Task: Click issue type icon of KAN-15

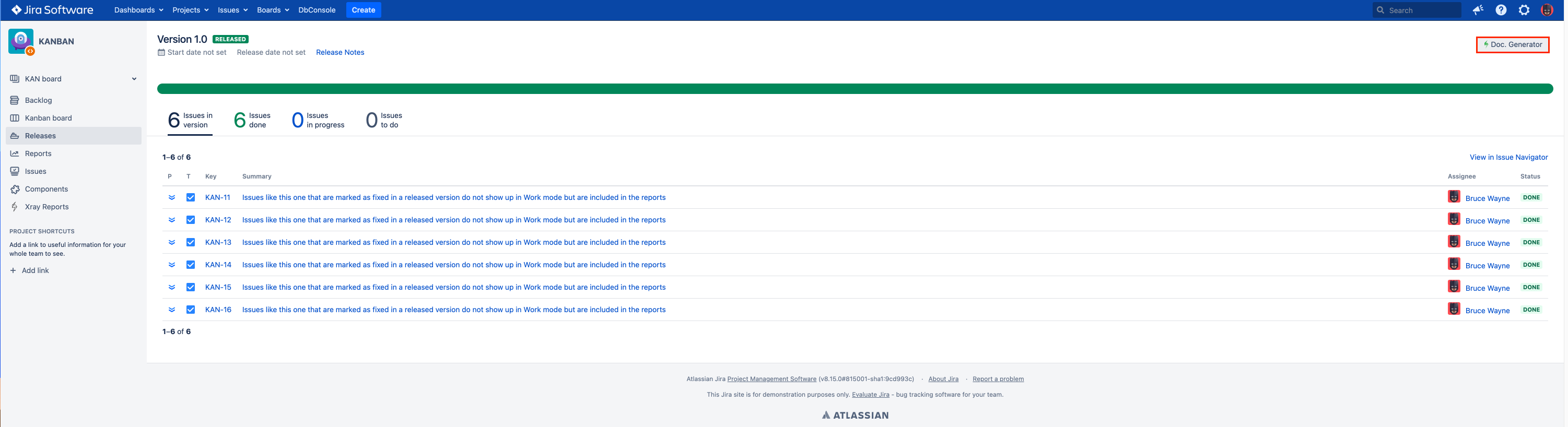Action: pyautogui.click(x=191, y=288)
